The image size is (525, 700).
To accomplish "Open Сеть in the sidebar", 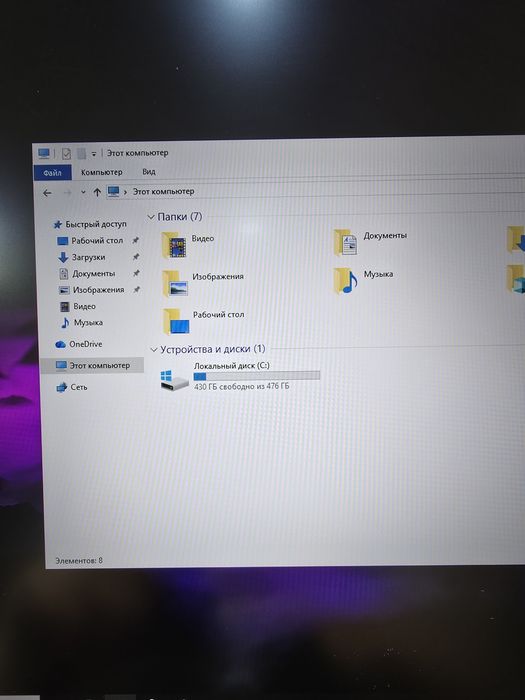I will [x=79, y=387].
